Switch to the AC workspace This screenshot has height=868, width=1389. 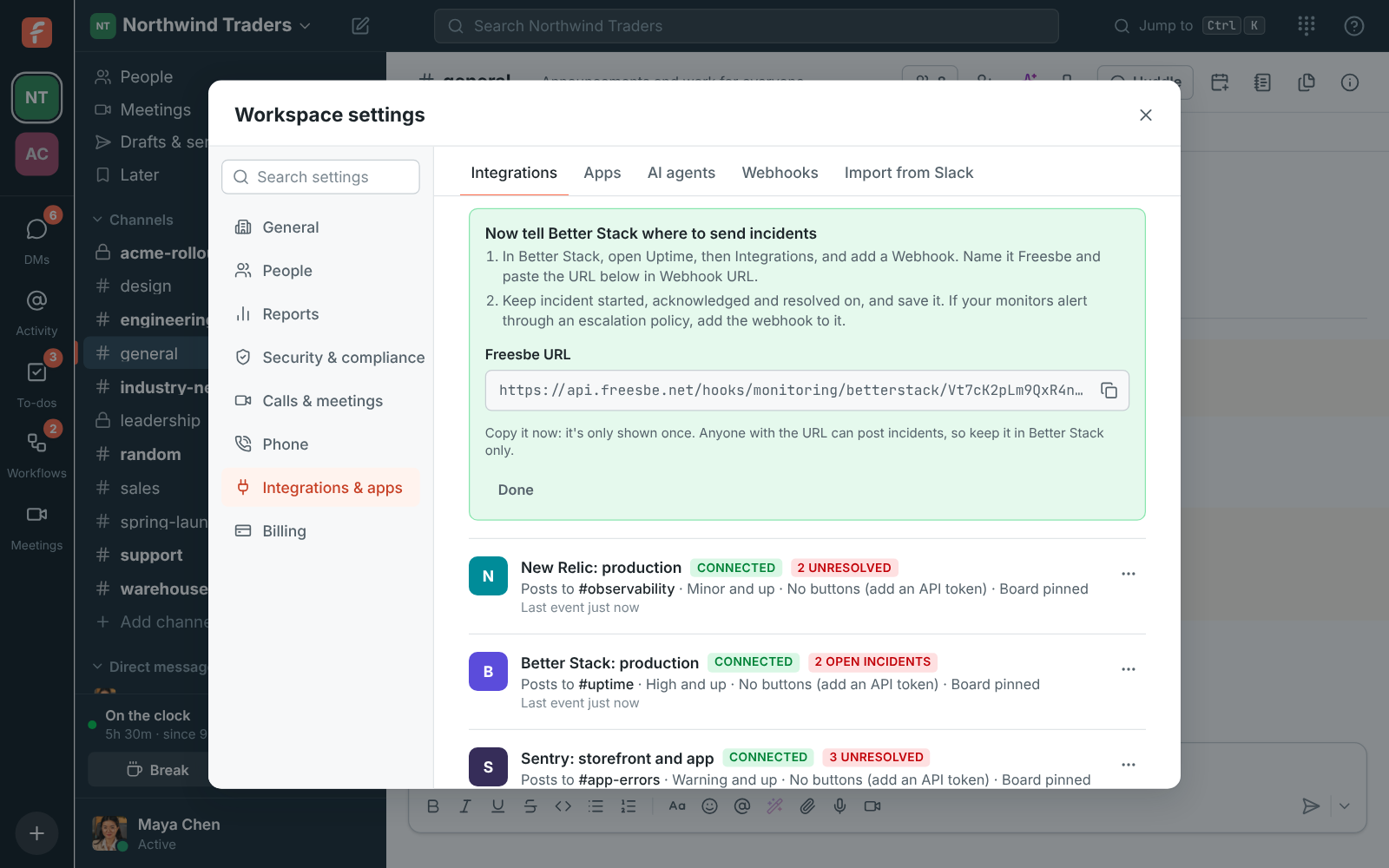coord(36,154)
